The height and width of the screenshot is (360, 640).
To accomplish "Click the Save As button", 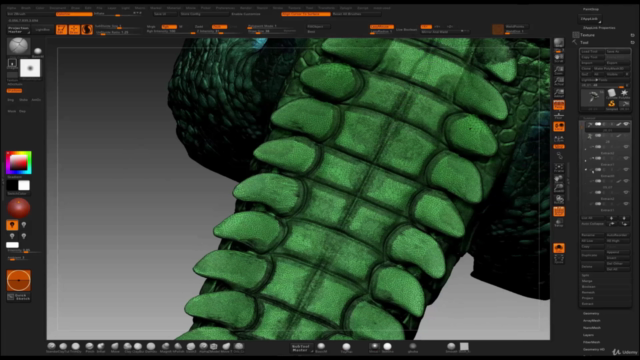I will coord(618,51).
